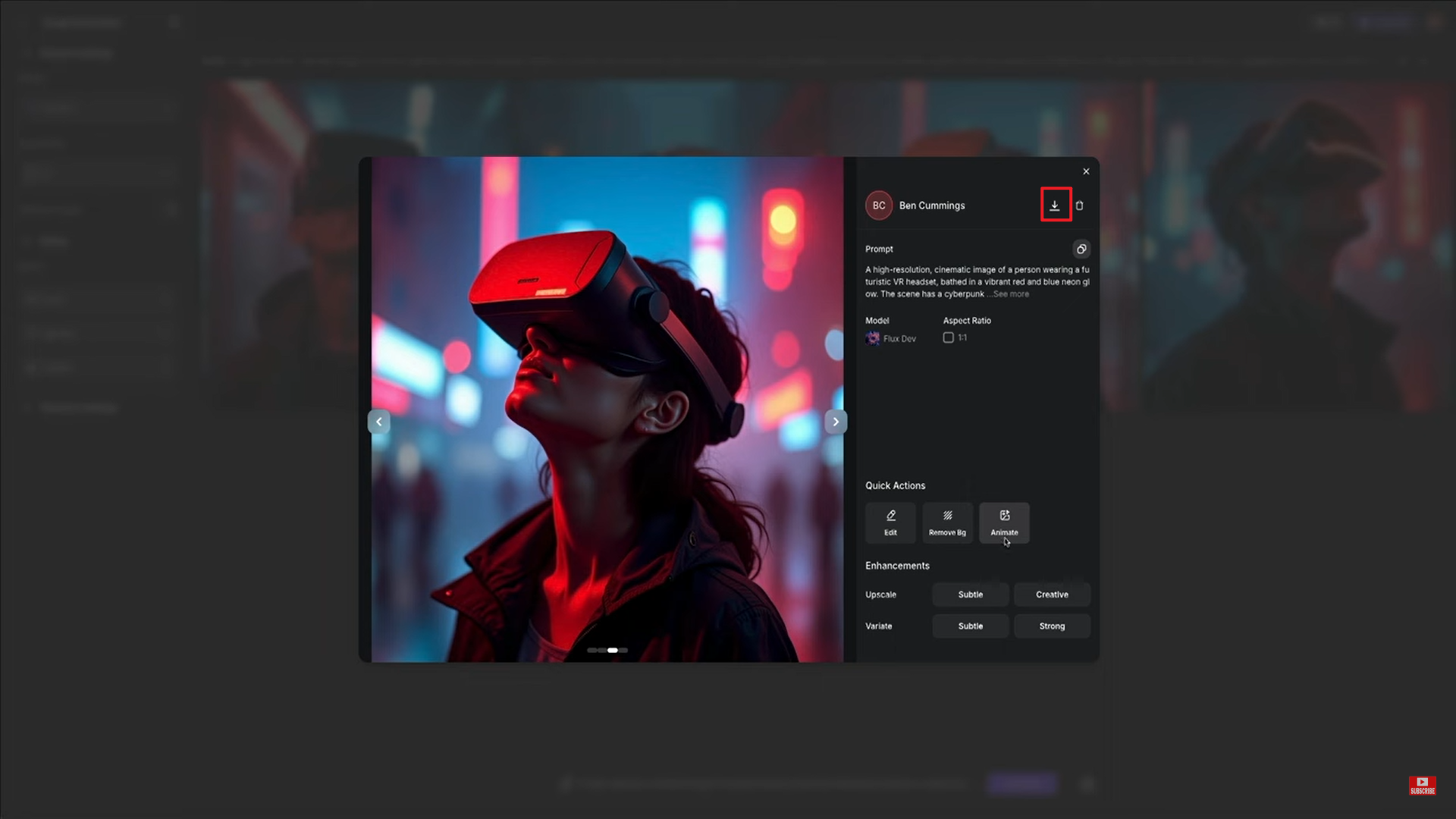Click the Remove Bg quick action
This screenshot has width=1456, height=819.
(947, 522)
